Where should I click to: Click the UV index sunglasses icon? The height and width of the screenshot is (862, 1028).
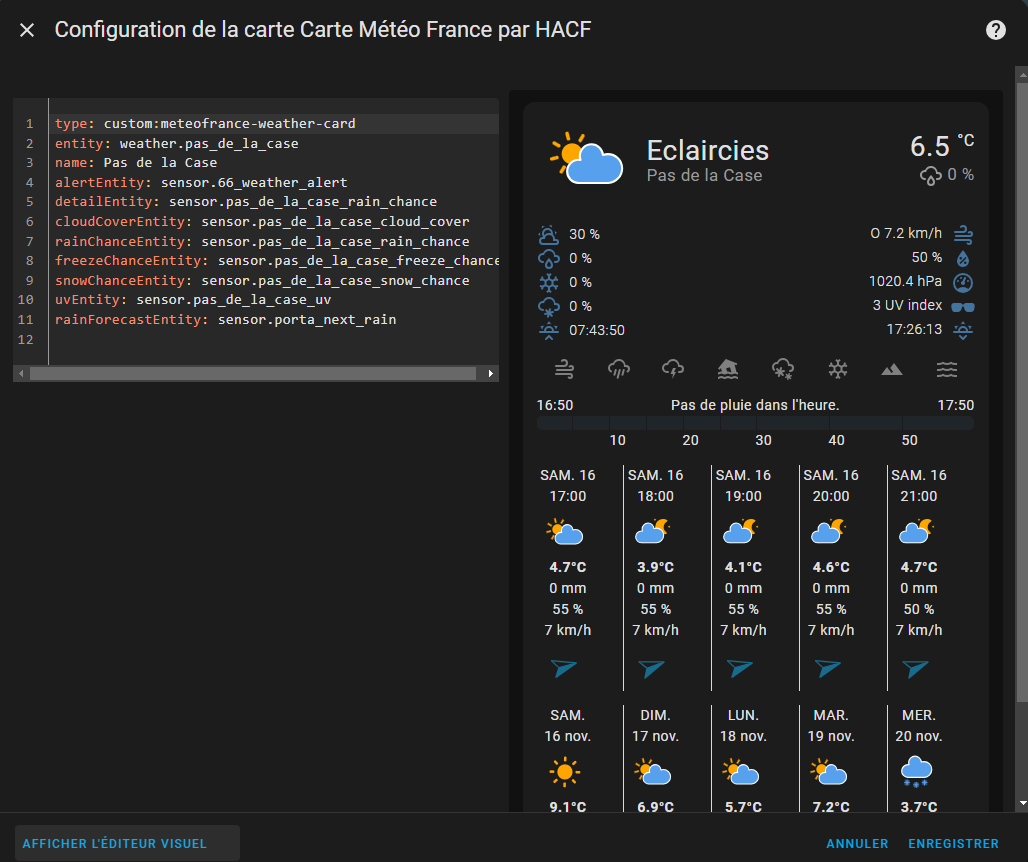point(963,306)
